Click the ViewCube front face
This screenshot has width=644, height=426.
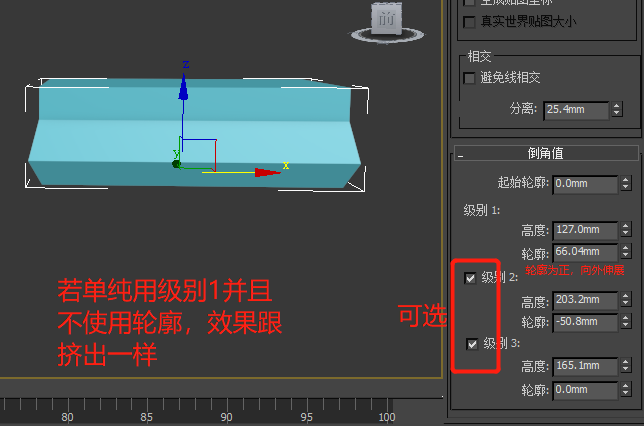click(x=386, y=18)
